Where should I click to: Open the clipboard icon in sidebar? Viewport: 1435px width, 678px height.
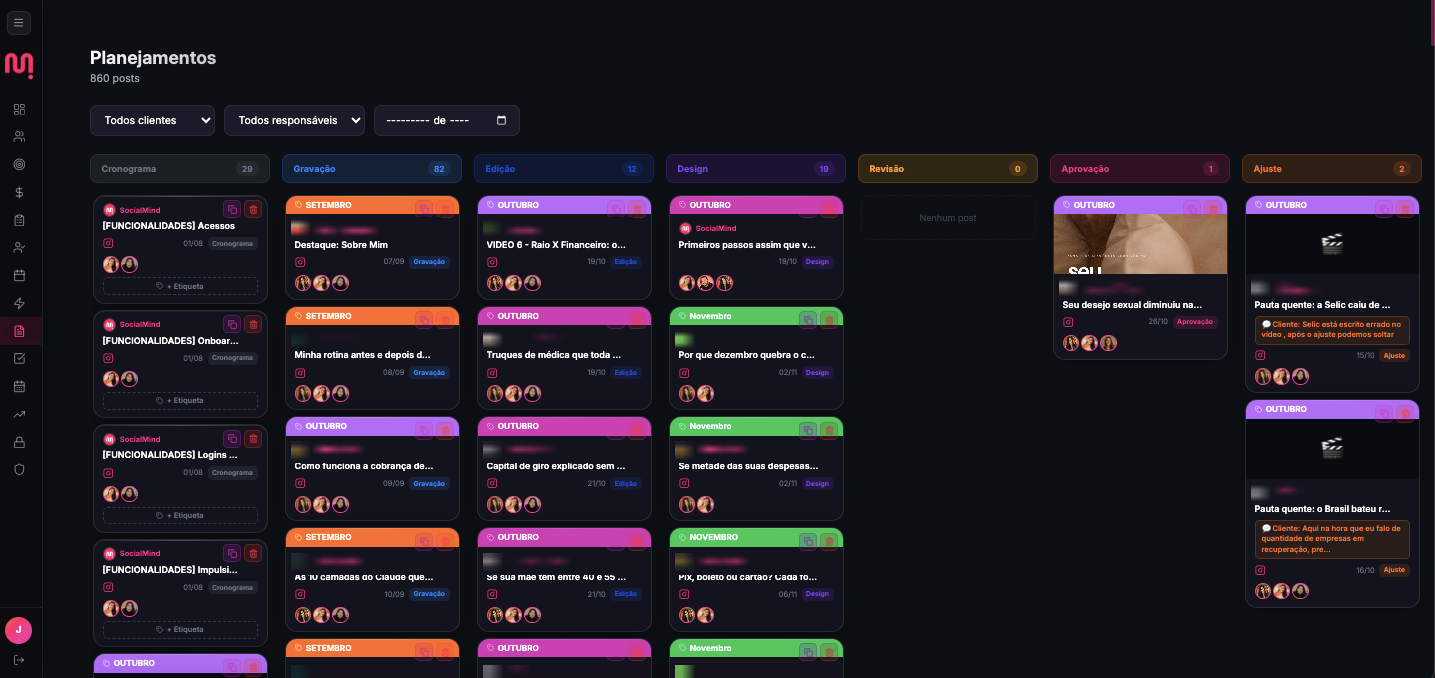click(x=19, y=220)
